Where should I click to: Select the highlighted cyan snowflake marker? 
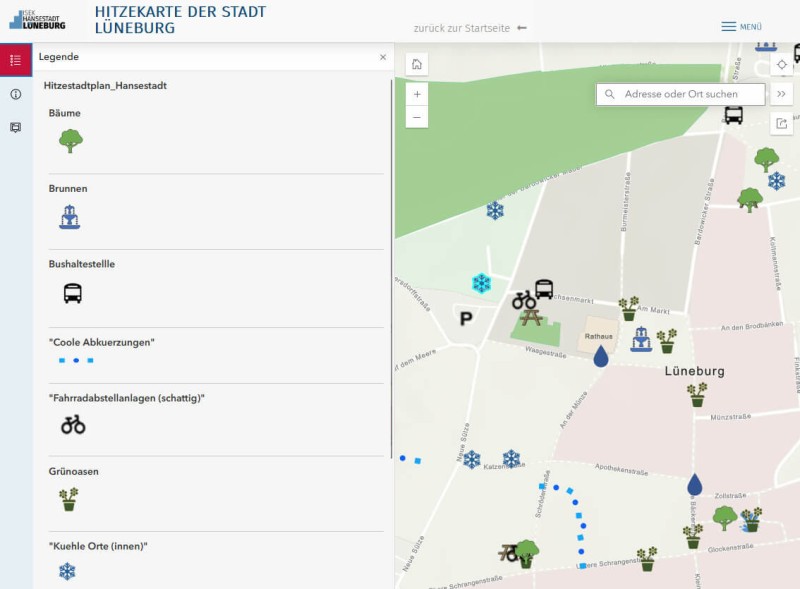pos(481,283)
